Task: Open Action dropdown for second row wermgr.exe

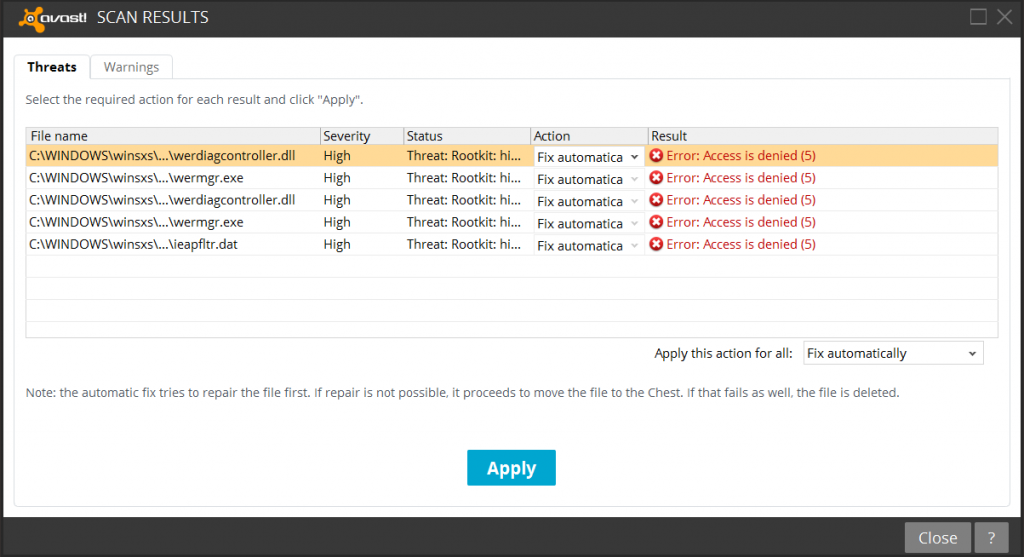Action: pos(588,179)
